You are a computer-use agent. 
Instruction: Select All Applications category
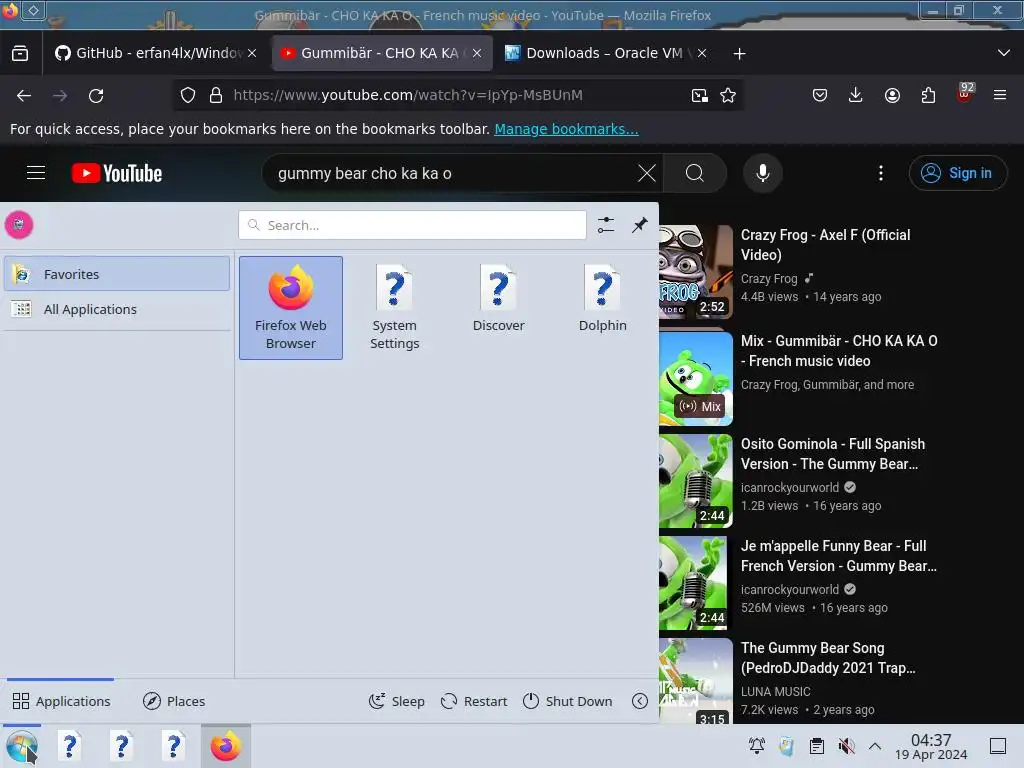pyautogui.click(x=117, y=309)
